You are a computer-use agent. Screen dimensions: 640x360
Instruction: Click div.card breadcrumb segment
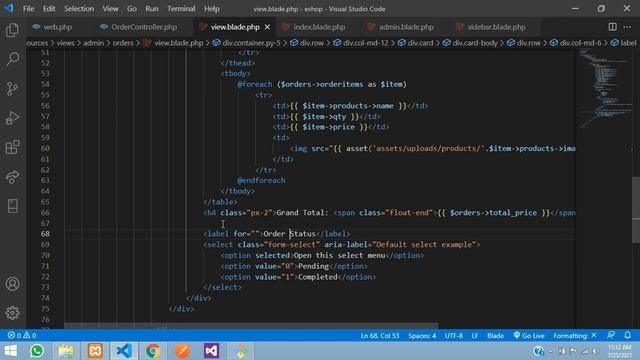pyautogui.click(x=420, y=43)
